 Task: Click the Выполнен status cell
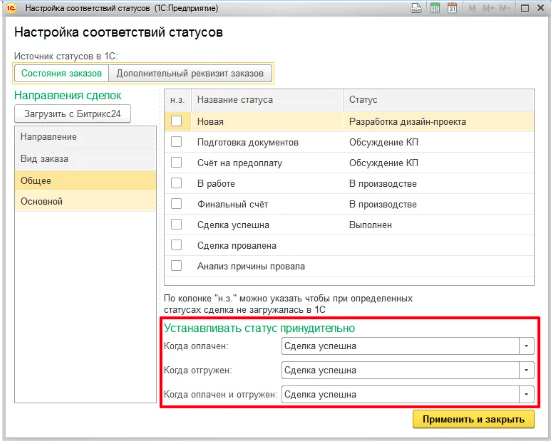click(x=439, y=225)
